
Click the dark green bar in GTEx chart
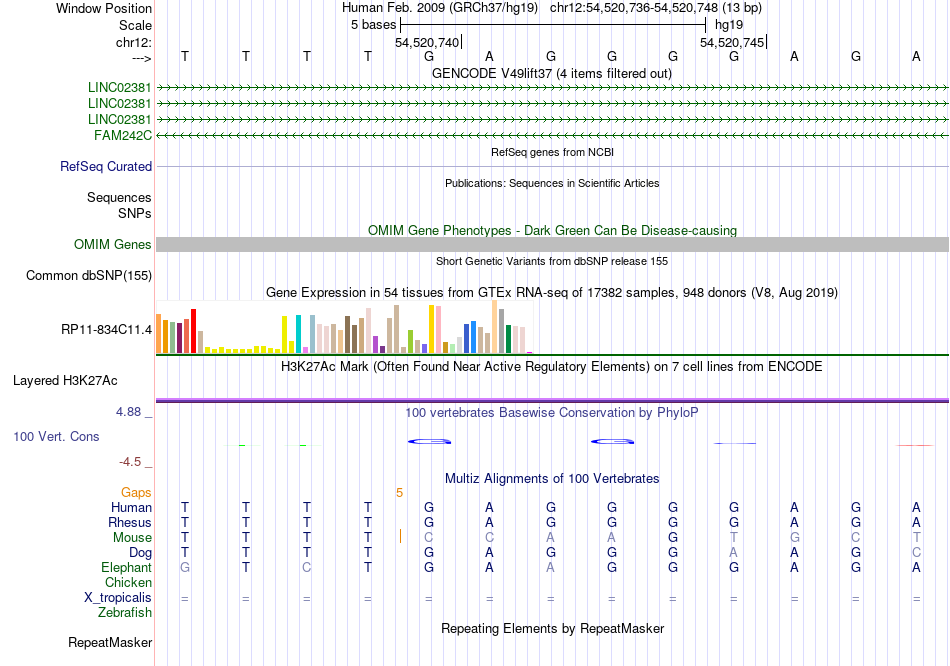(x=508, y=339)
